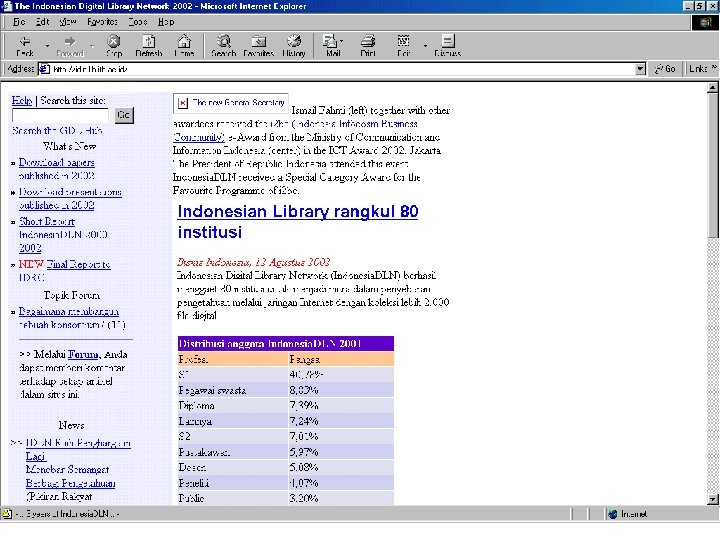
Task: Print the page with Print icon
Action: click(x=368, y=46)
